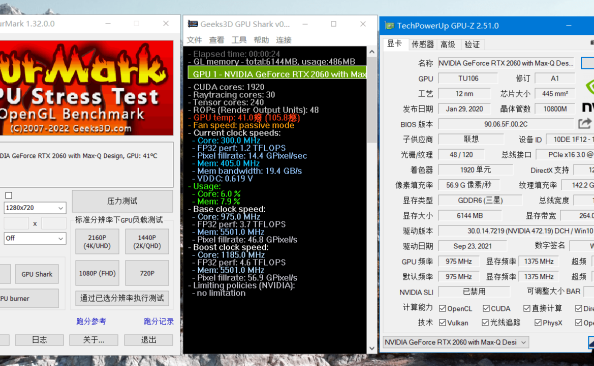Click 通过已选分辨率执行测试 button

click(122, 298)
